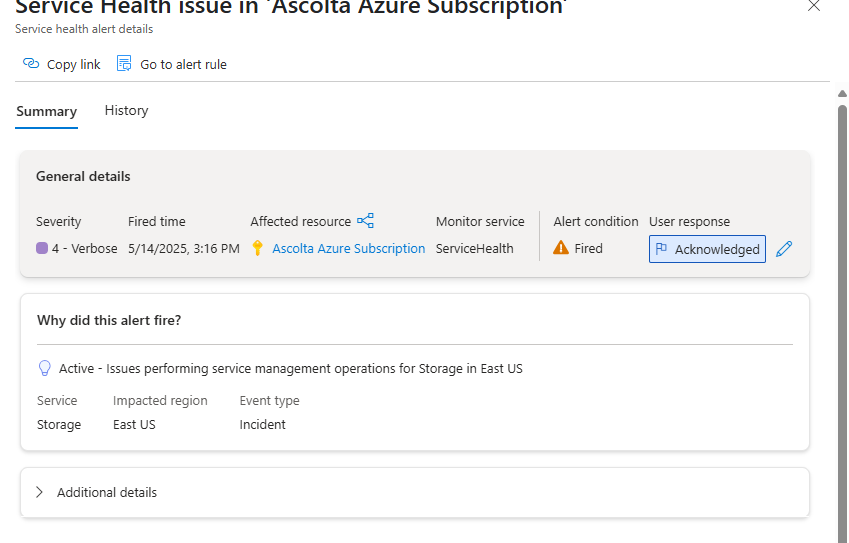Click the scrollbar up arrow
Screen dimensions: 849x543
(x=843, y=94)
